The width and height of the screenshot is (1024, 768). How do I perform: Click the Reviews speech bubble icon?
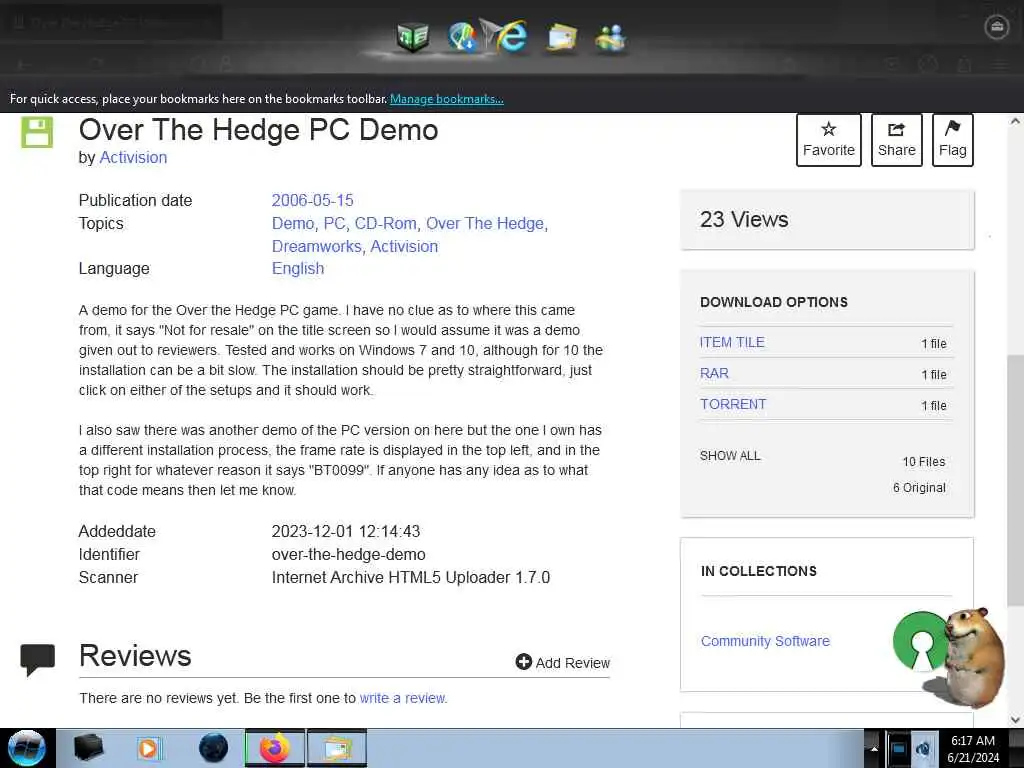coord(37,660)
